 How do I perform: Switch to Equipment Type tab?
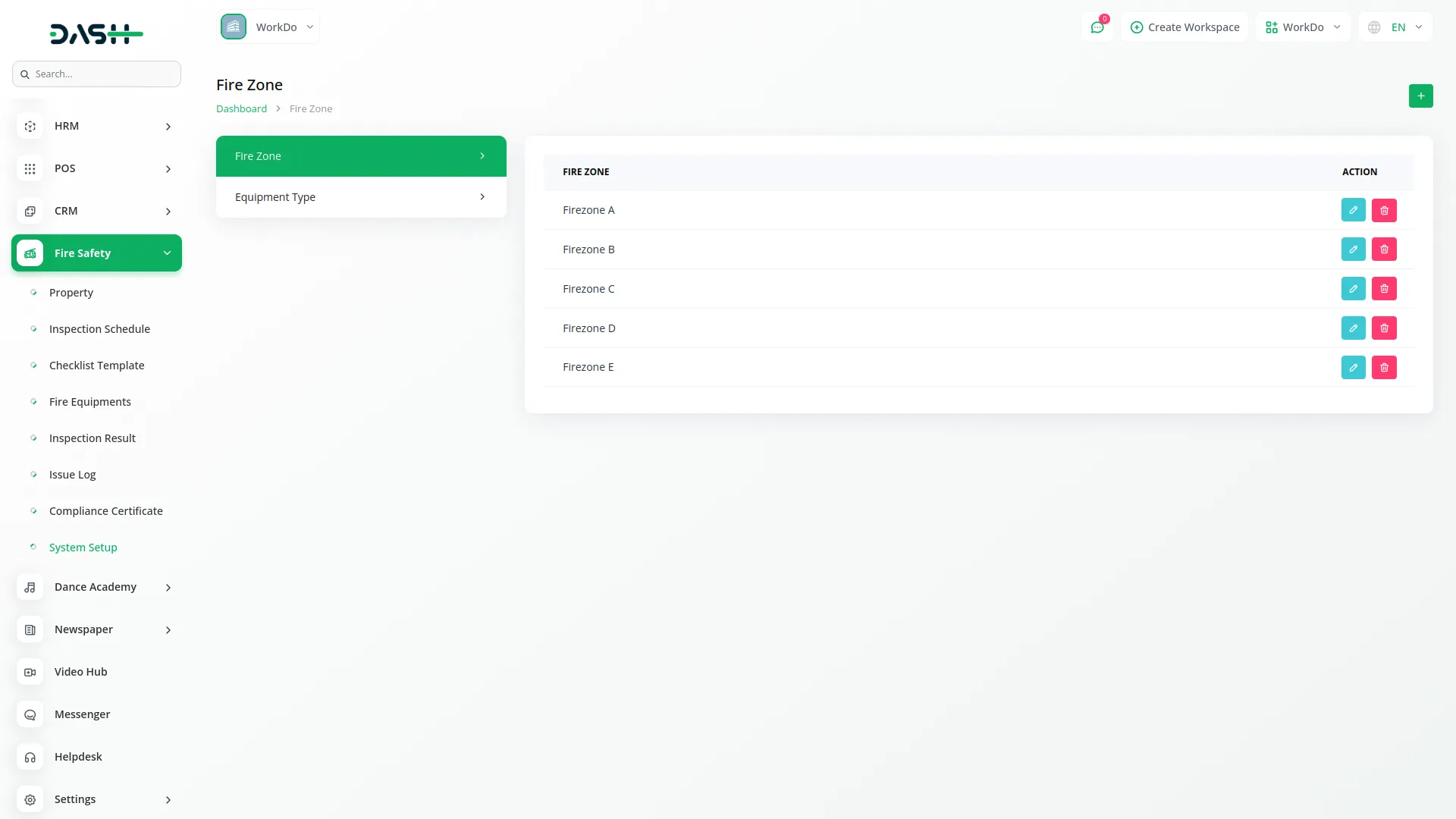[361, 197]
